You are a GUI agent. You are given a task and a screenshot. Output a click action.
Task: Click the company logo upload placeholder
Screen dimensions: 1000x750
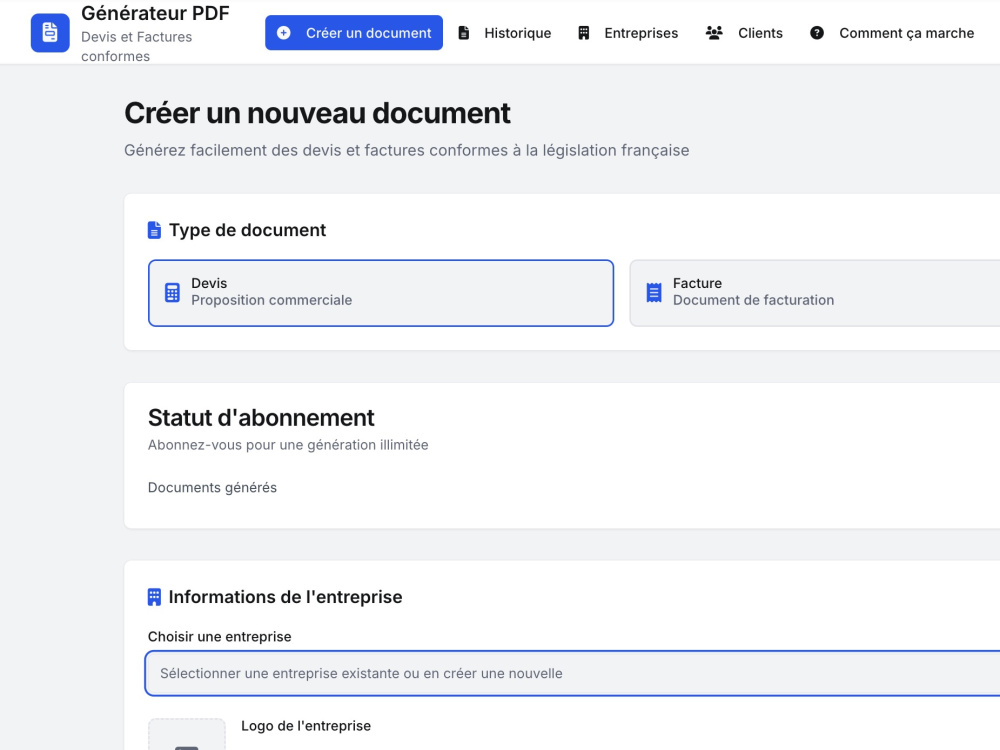click(x=187, y=735)
